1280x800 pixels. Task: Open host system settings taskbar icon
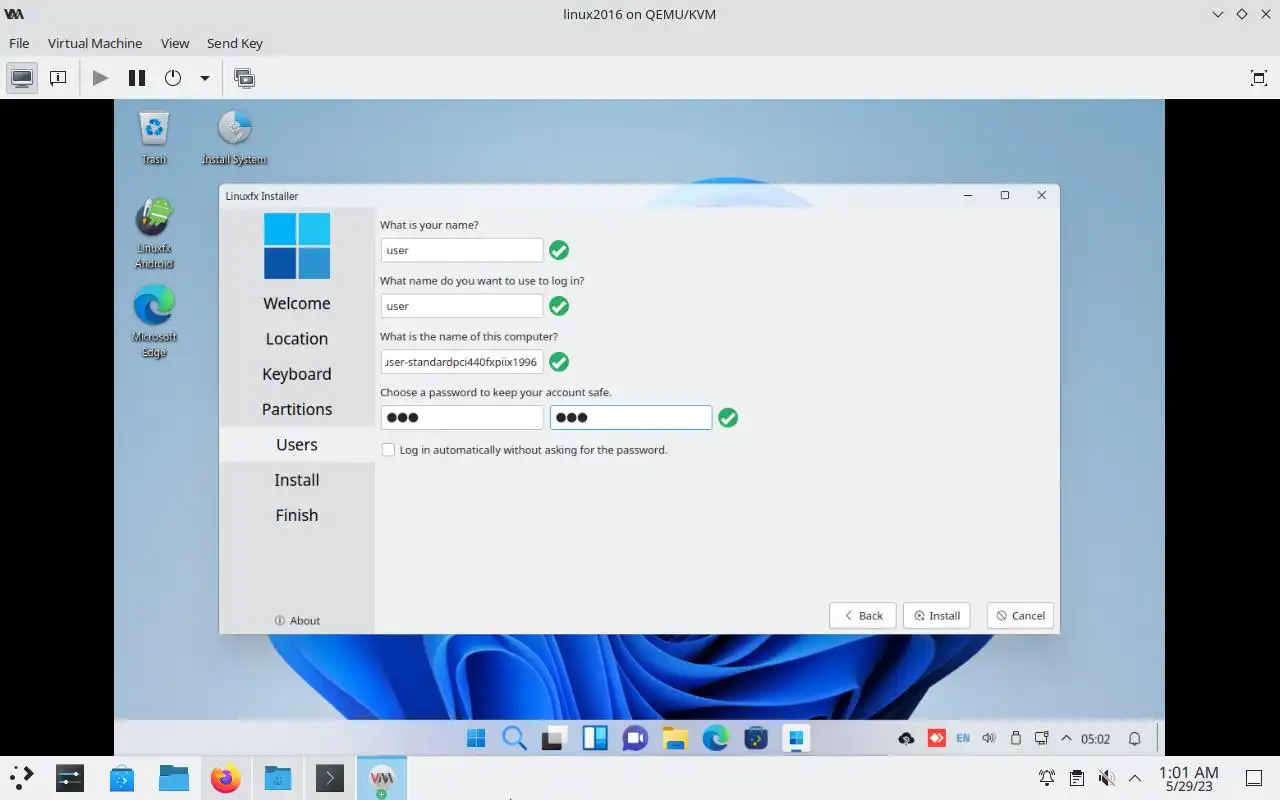pos(70,777)
